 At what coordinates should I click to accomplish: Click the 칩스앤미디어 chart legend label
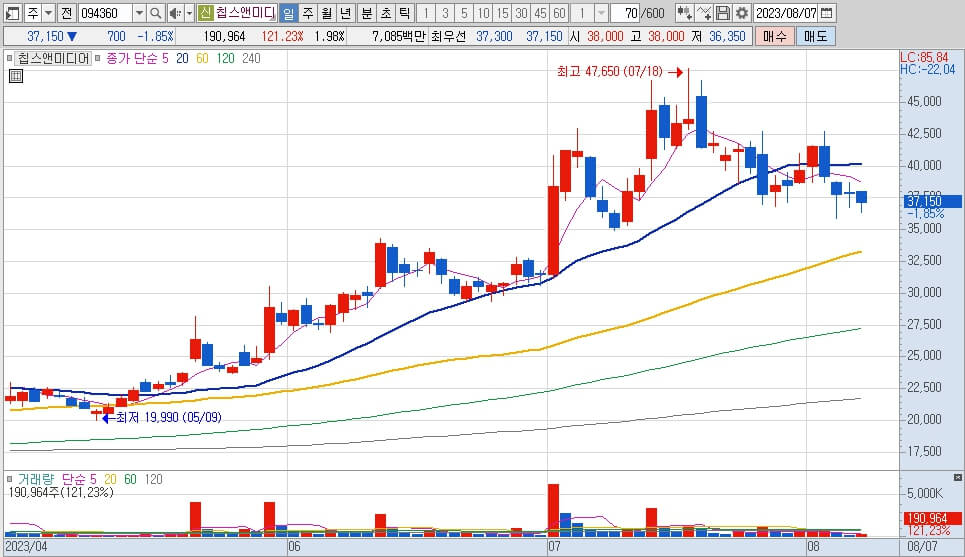tap(54, 58)
